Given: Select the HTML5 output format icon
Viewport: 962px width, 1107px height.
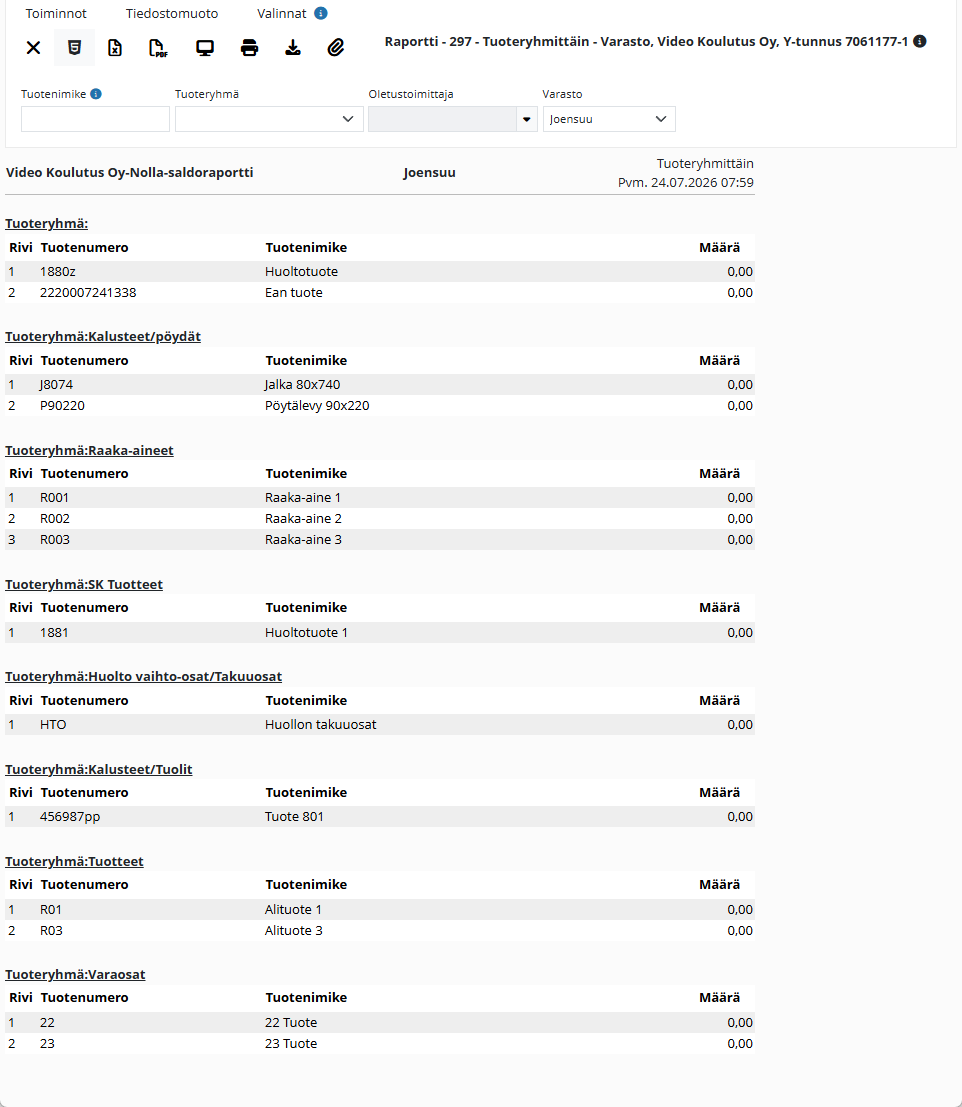Looking at the screenshot, I should pos(74,48).
